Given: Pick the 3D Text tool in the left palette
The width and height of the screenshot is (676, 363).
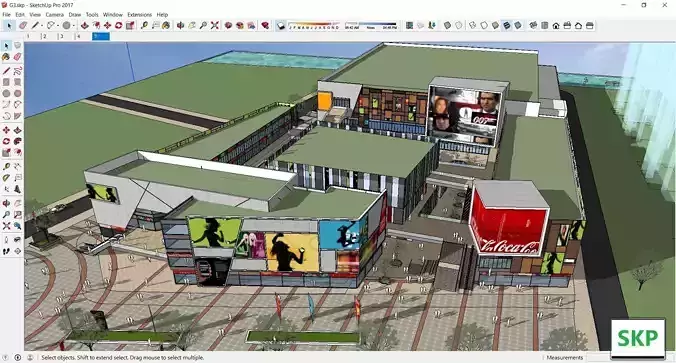Looking at the screenshot, I should (17, 188).
